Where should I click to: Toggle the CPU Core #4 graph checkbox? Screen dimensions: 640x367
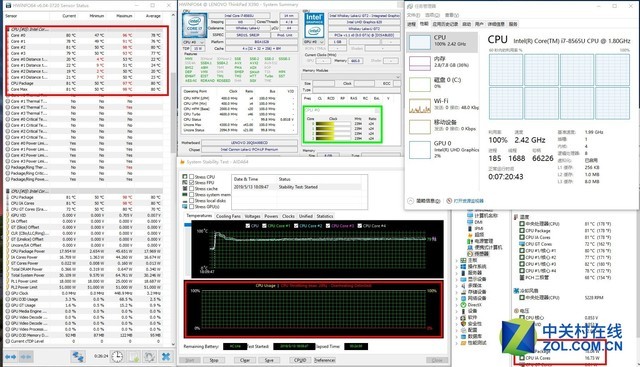[360, 226]
